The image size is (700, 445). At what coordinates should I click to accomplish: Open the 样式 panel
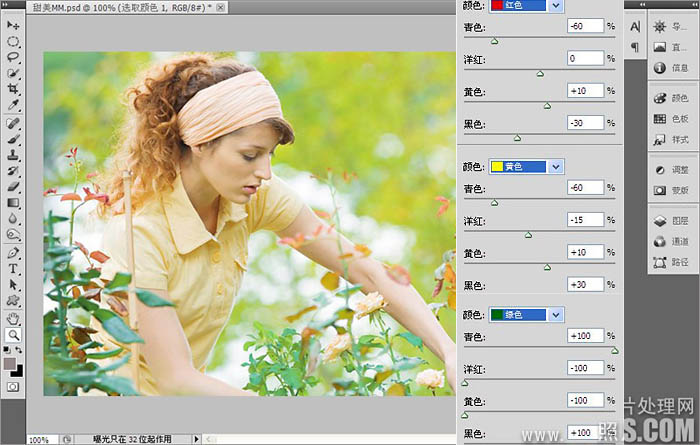pos(673,140)
